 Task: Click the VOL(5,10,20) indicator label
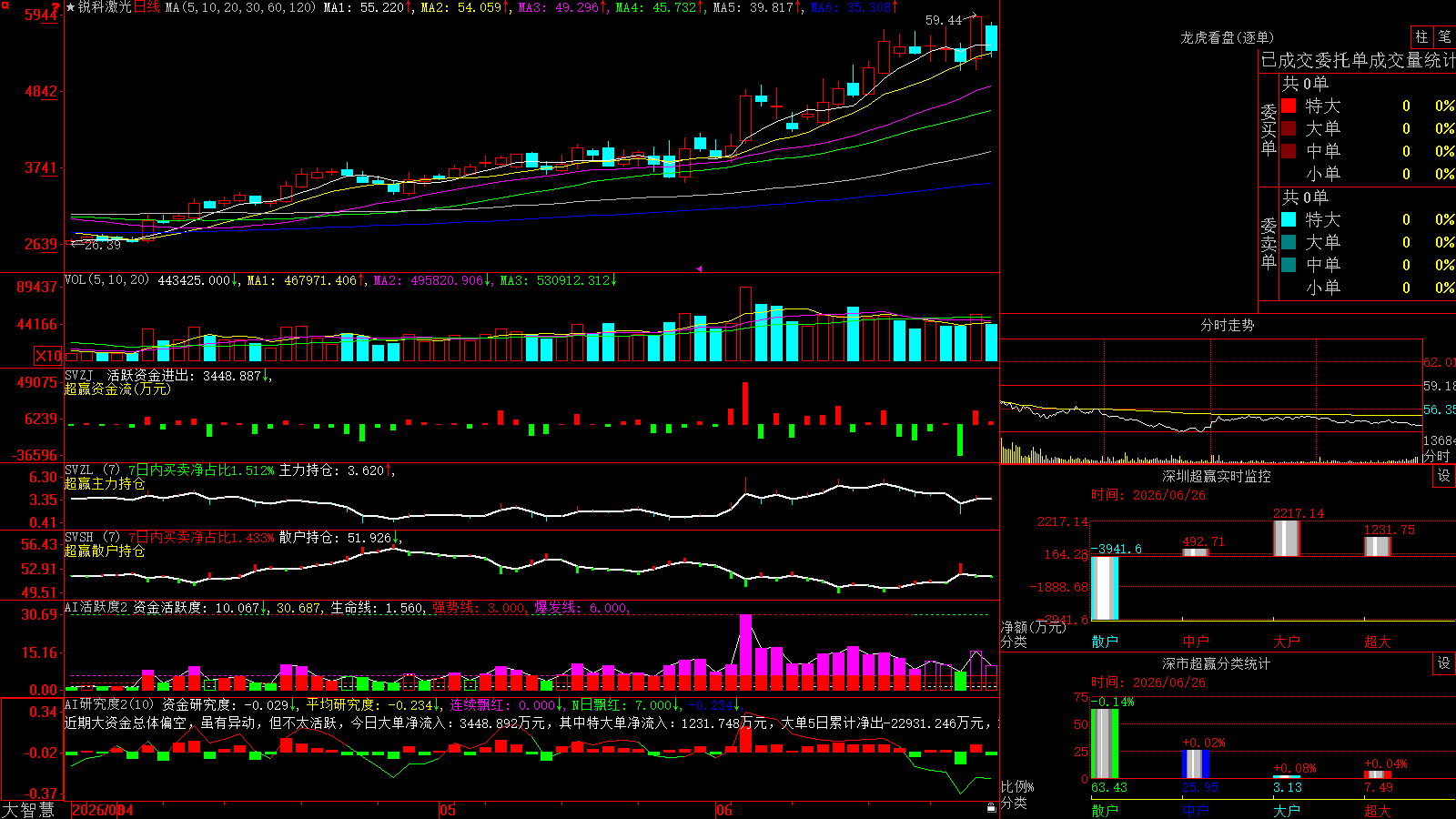[106, 280]
